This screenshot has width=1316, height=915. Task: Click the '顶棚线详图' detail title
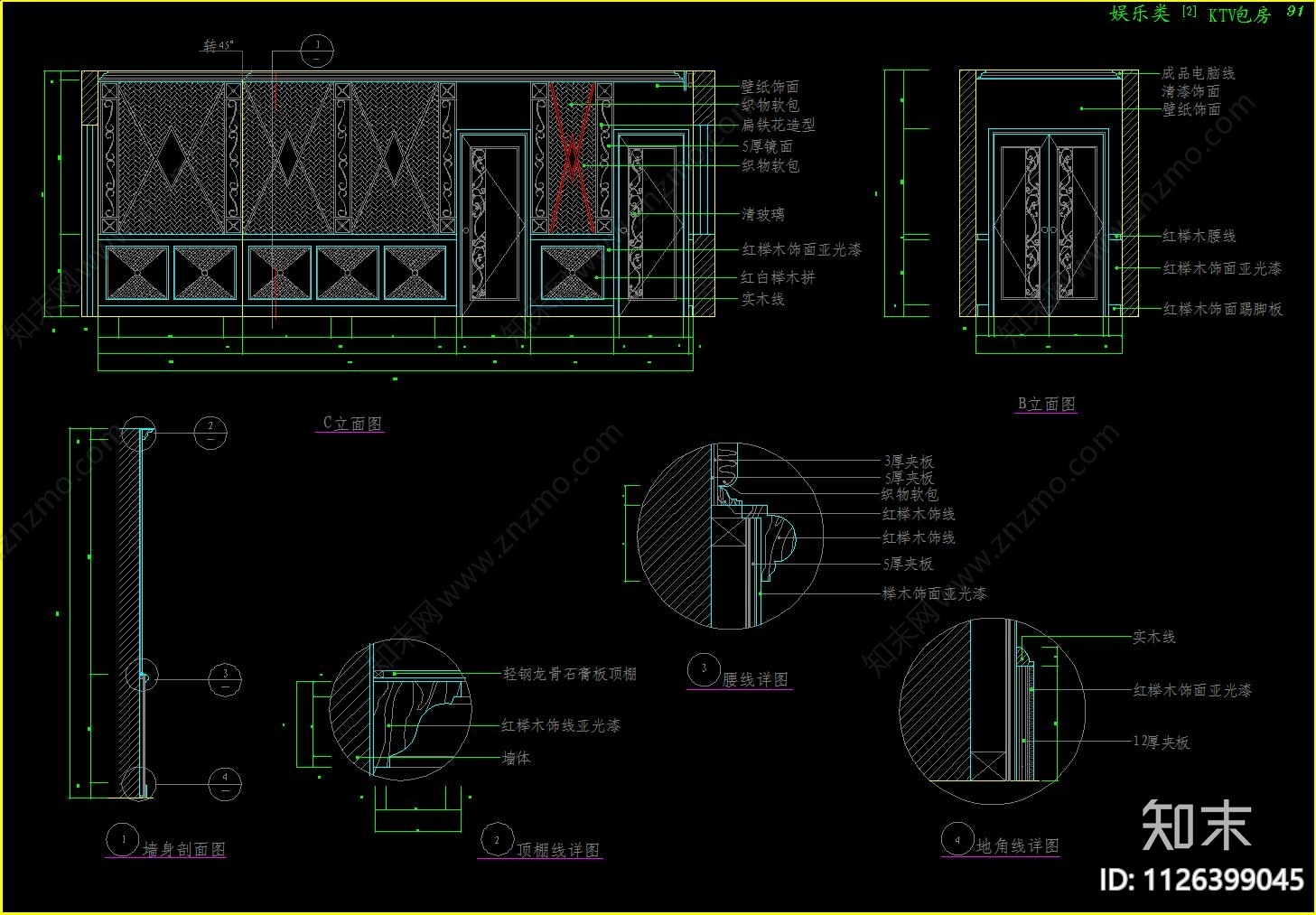coord(558,850)
